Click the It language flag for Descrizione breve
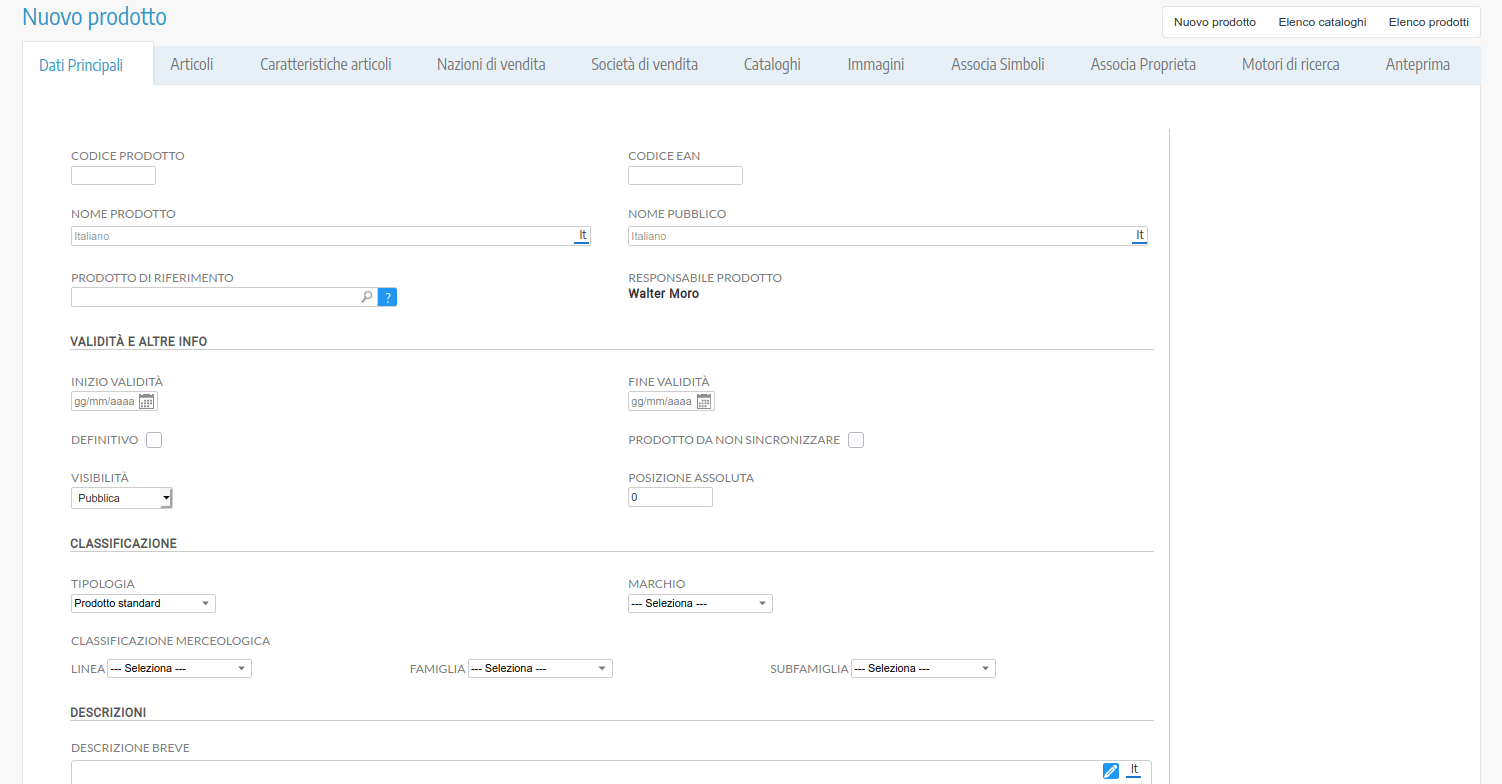This screenshot has width=1502, height=784. [x=1134, y=770]
